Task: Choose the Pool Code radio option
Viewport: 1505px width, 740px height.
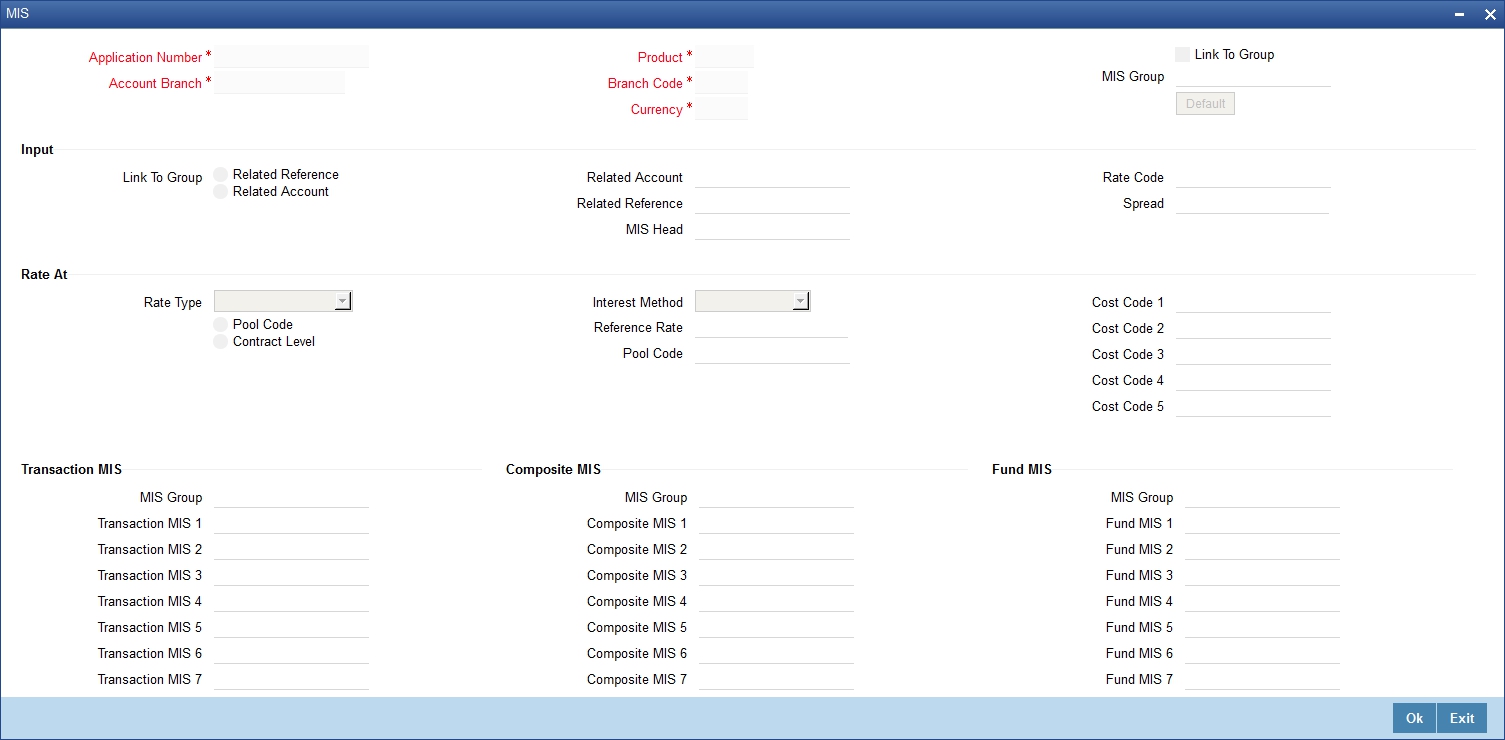Action: [x=221, y=324]
